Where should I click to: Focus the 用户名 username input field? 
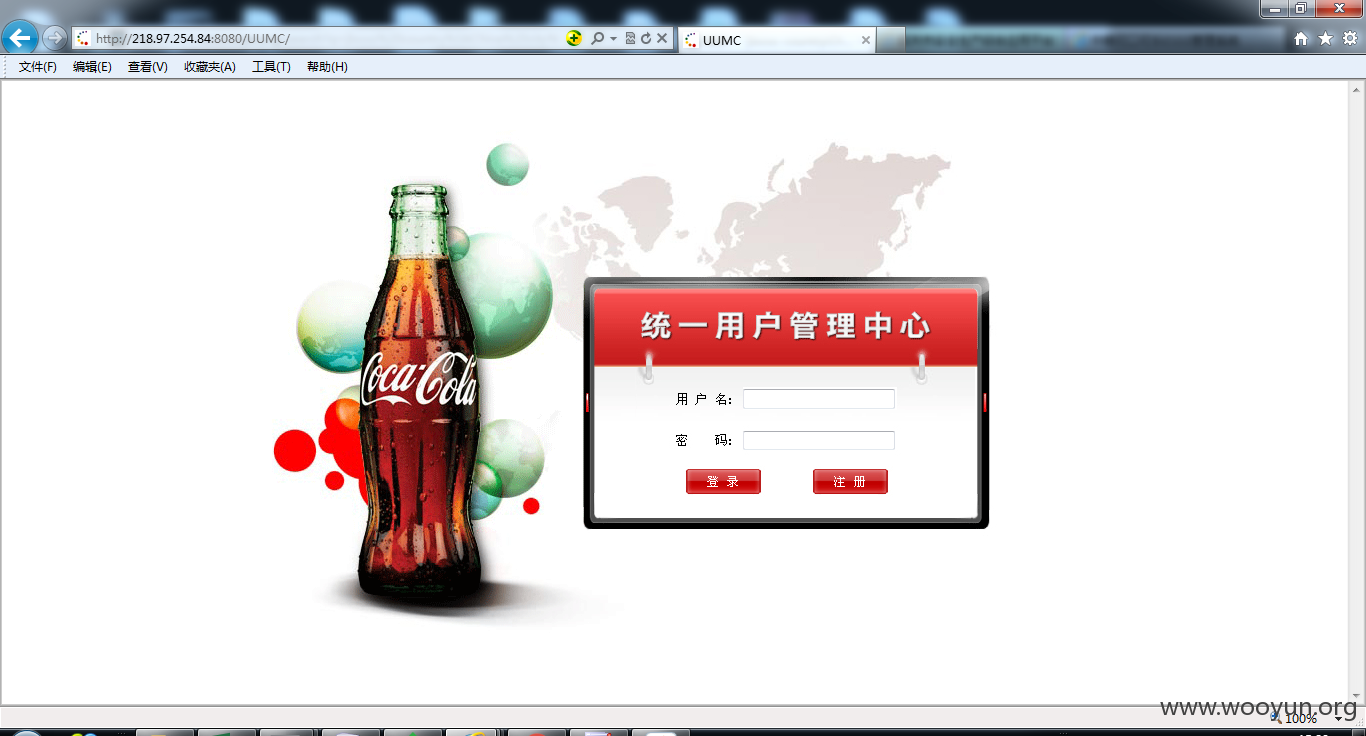(818, 399)
